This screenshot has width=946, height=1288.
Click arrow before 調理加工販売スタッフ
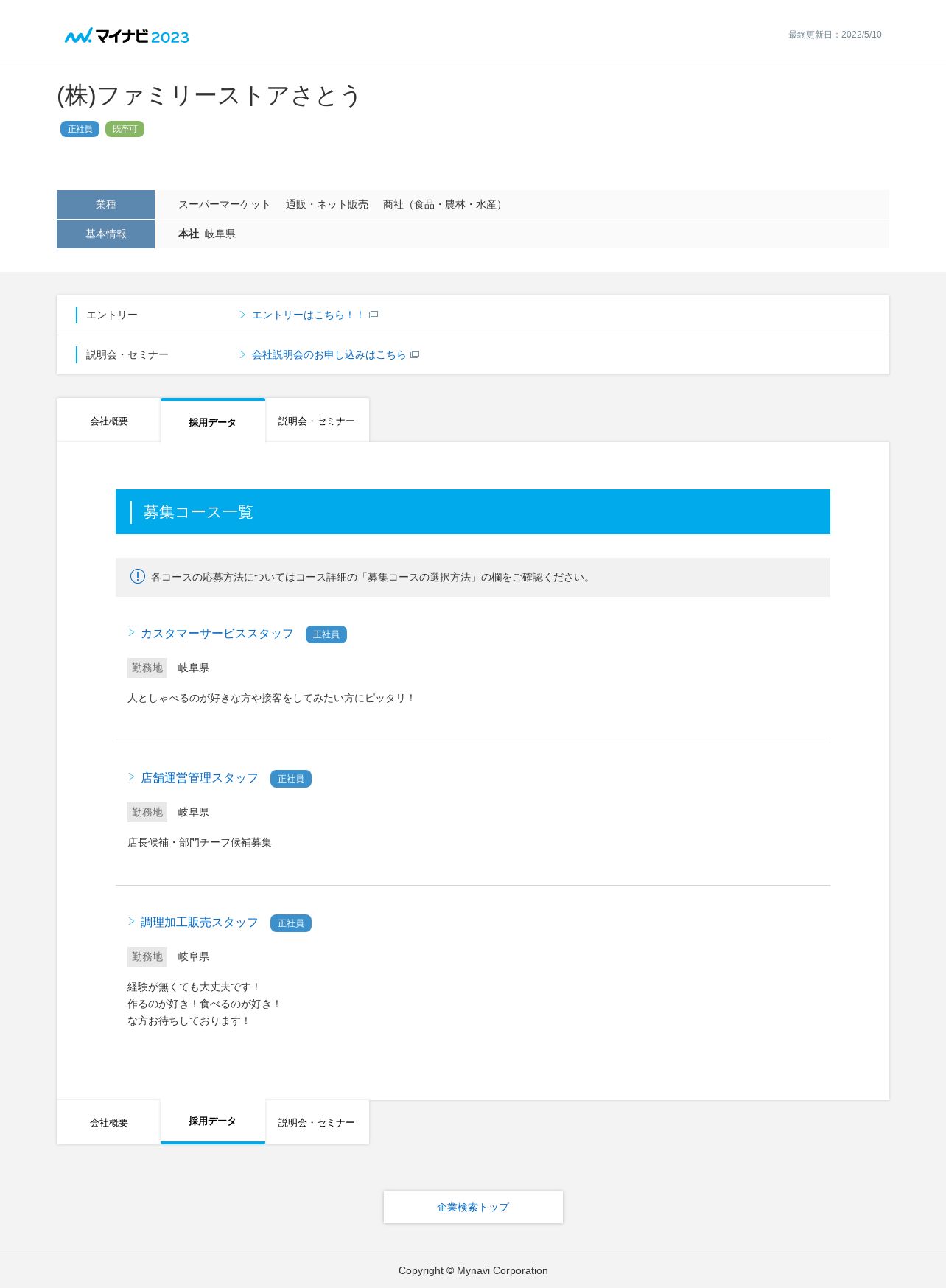pyautogui.click(x=131, y=922)
